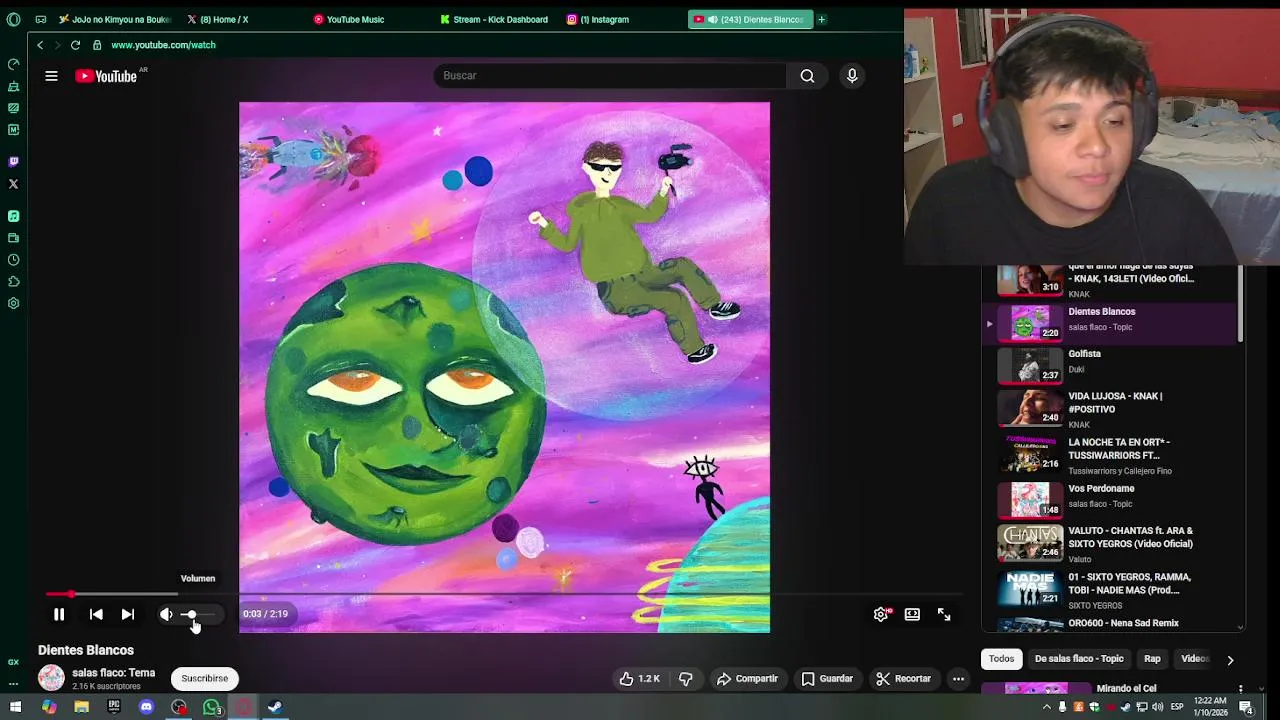Click the site lock icon
Viewport: 1280px width, 720px height.
[x=97, y=45]
